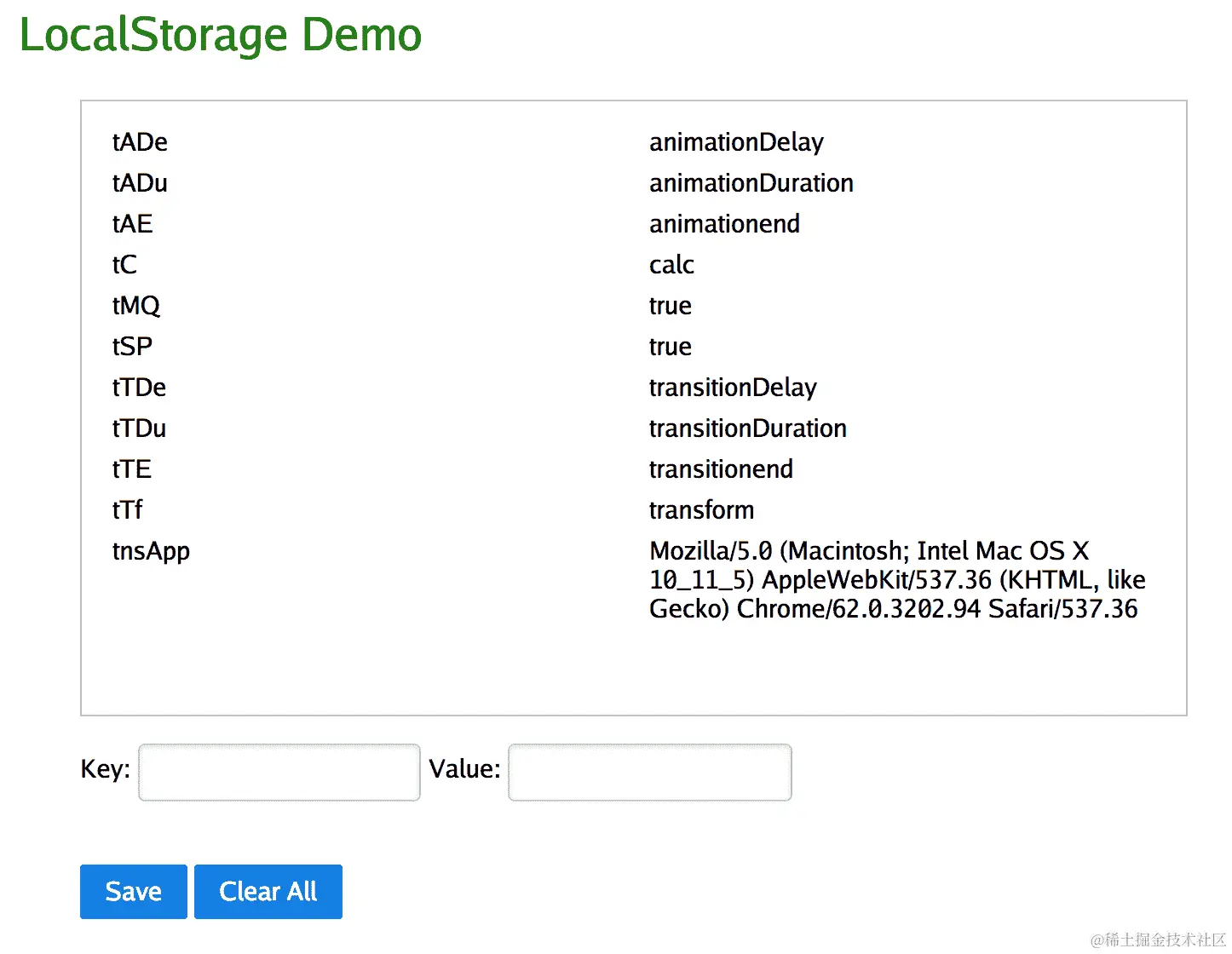Click the tC key entry
The image size is (1232, 954).
coord(124,265)
